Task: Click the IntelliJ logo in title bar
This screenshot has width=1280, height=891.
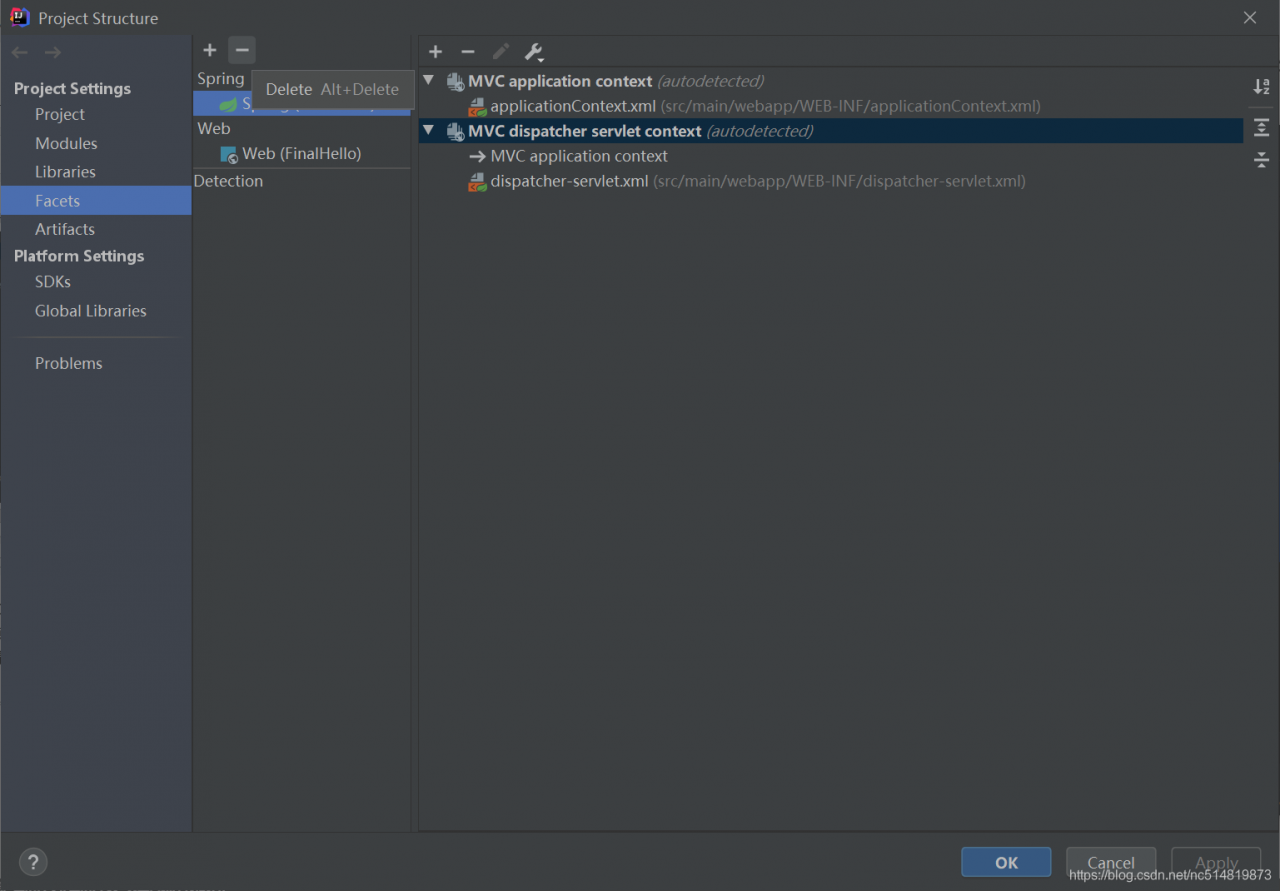Action: (x=20, y=17)
